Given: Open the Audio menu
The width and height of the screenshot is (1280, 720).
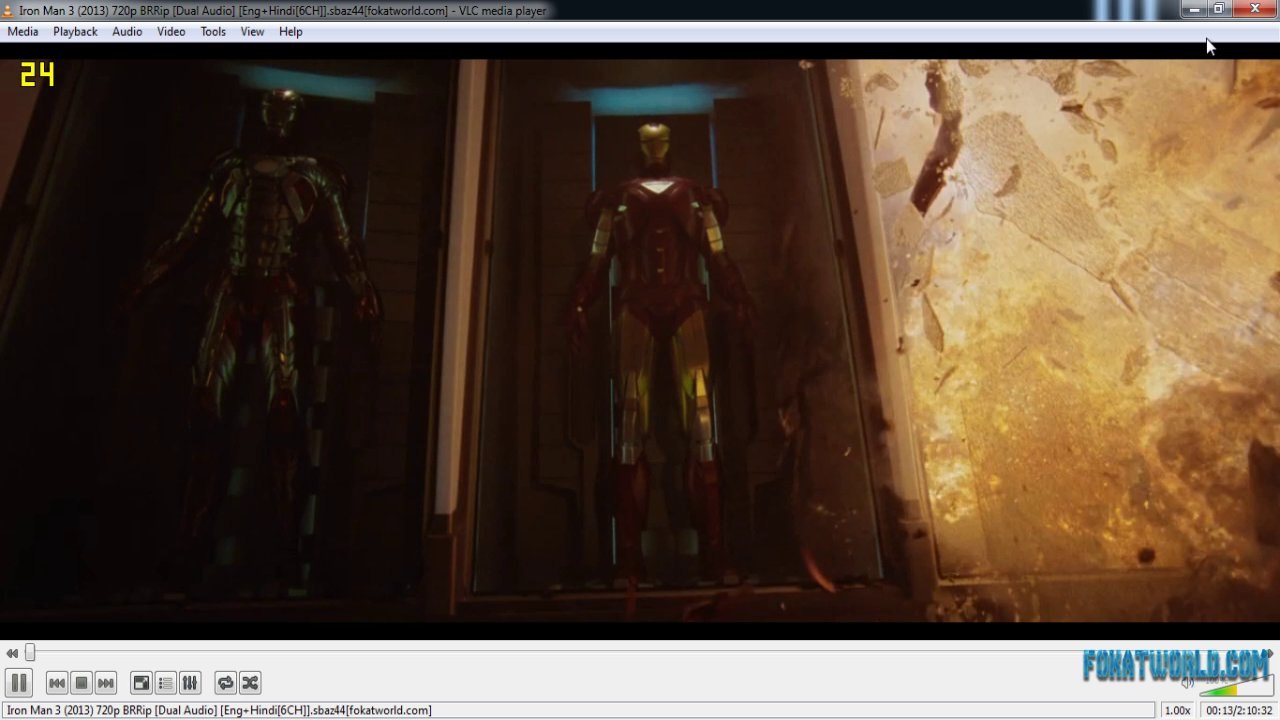Looking at the screenshot, I should click(127, 32).
